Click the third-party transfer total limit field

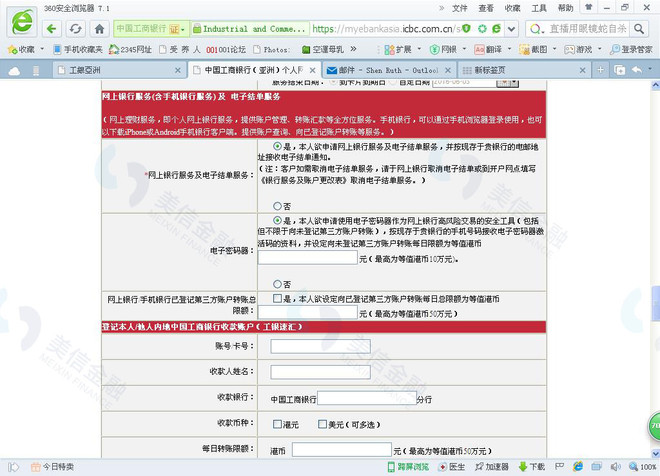coord(308,312)
